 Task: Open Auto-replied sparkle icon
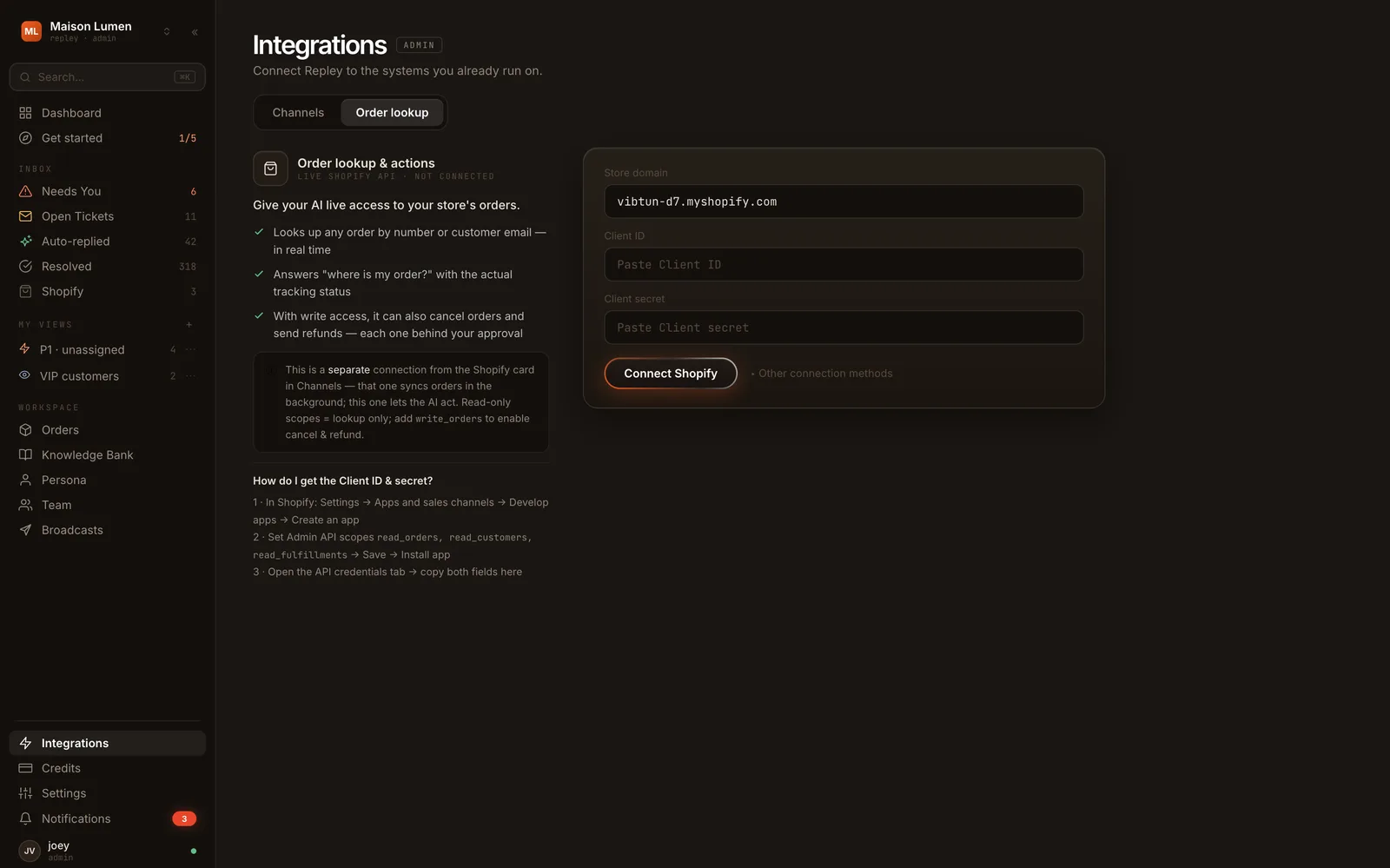[25, 242]
